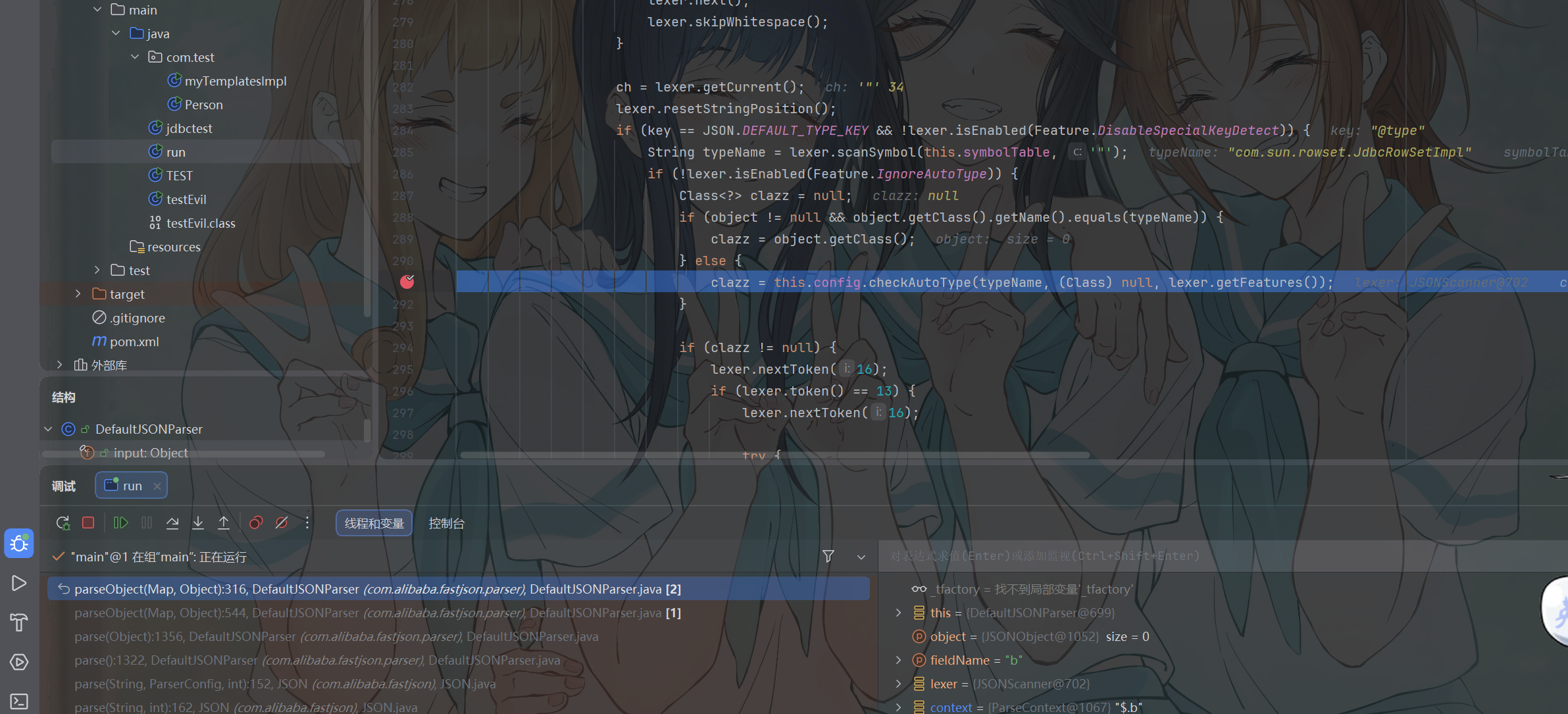Viewport: 1568px width, 714px height.
Task: Select the 线程和变量 tab
Action: click(x=374, y=523)
